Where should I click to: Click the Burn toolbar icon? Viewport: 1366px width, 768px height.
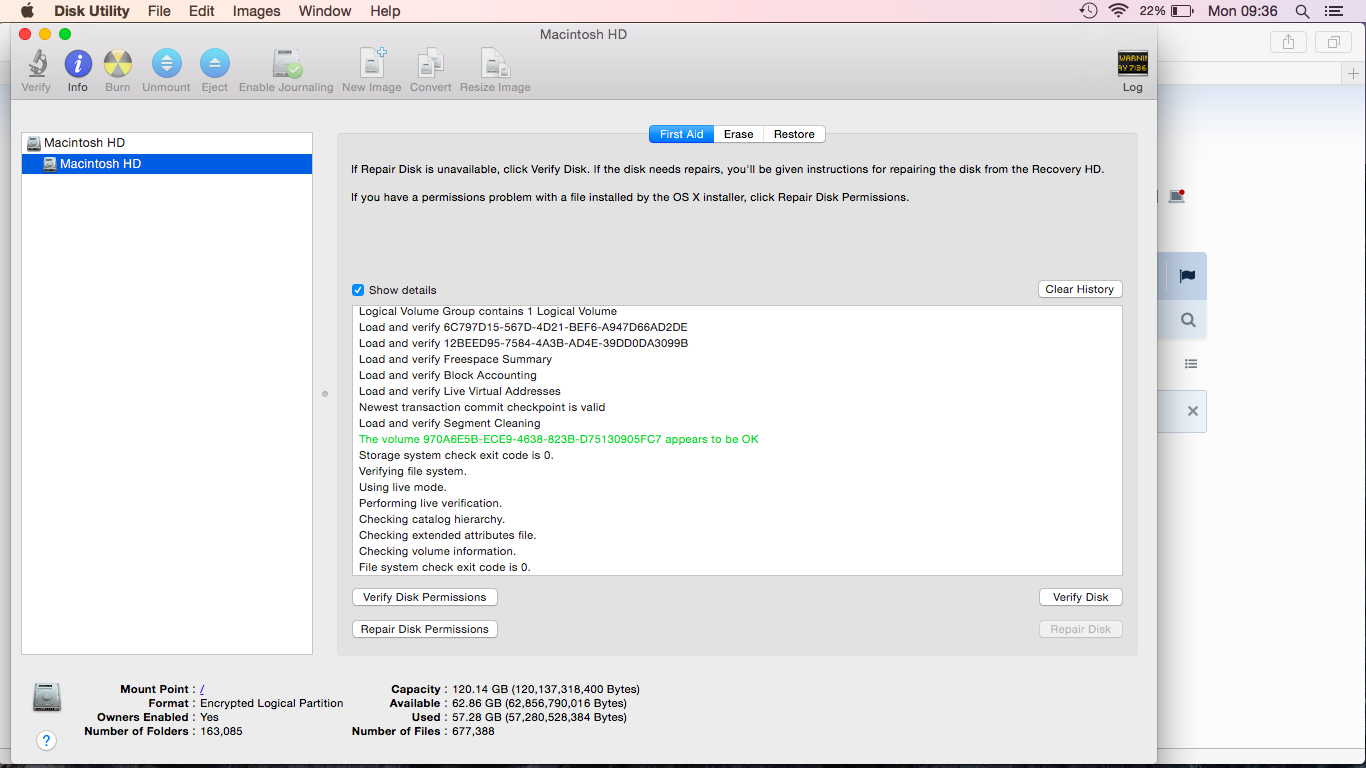(118, 64)
